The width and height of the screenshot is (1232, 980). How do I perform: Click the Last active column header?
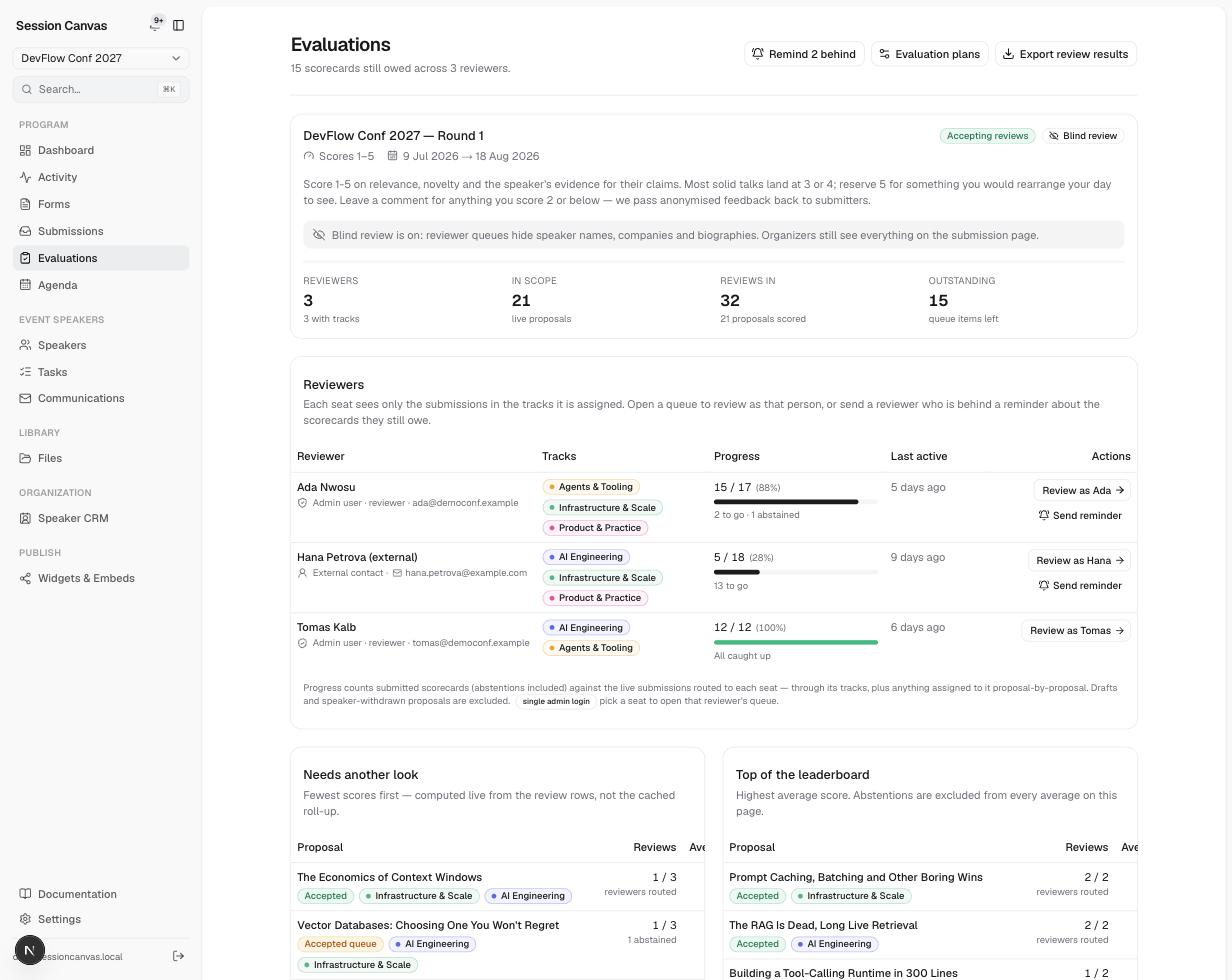pos(919,456)
